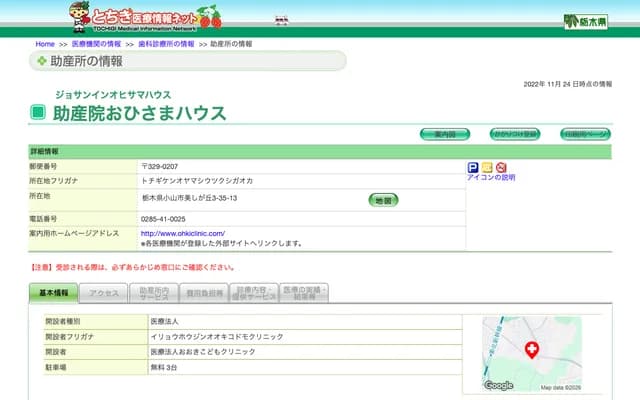
Task: Click the 電話番号 row label
Action: [x=43, y=219]
